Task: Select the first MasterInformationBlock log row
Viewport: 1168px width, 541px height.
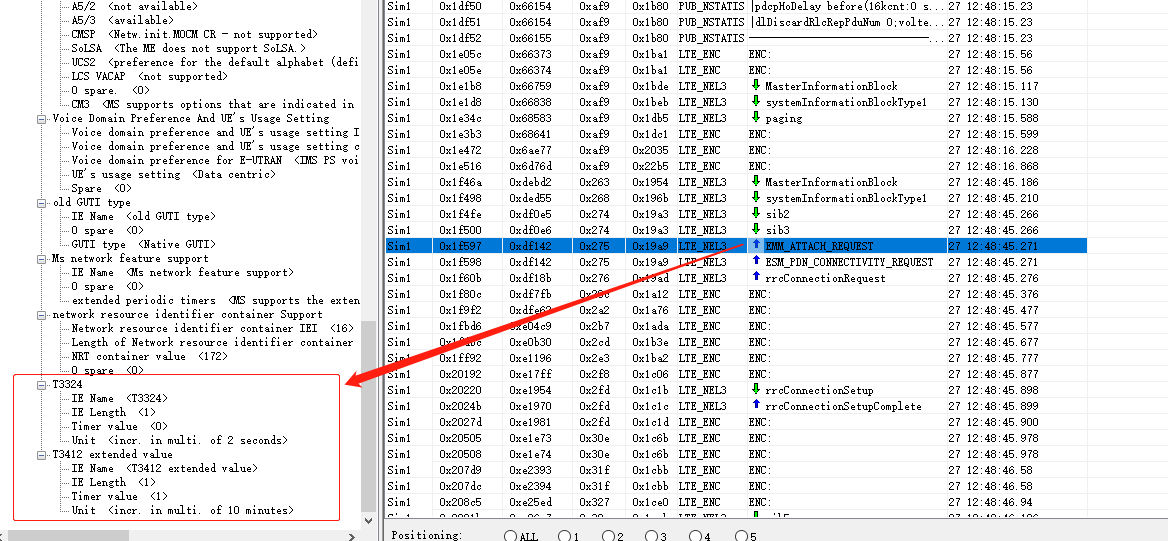Action: (x=830, y=86)
